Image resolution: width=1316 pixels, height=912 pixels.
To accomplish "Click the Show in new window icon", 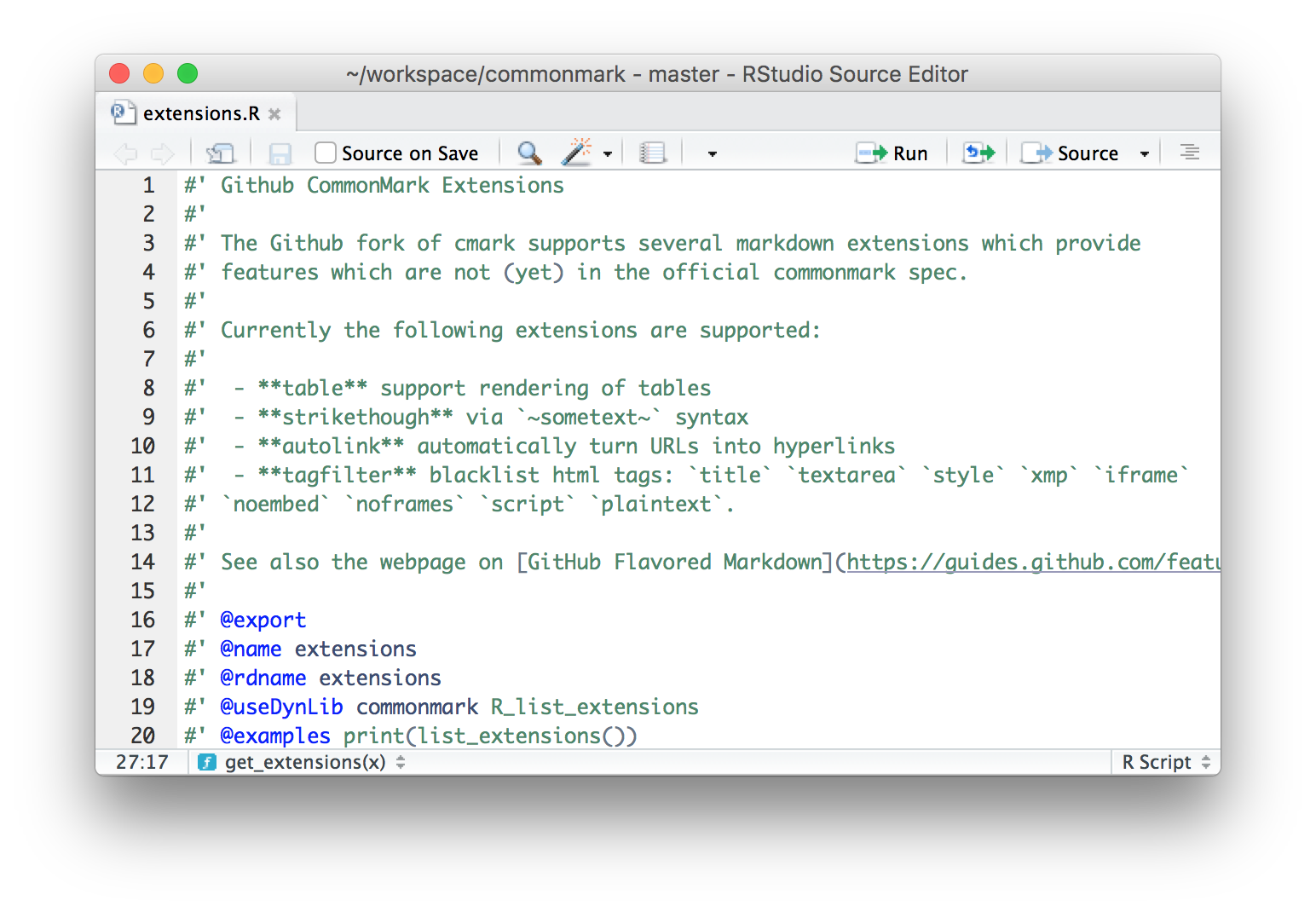I will 220,153.
